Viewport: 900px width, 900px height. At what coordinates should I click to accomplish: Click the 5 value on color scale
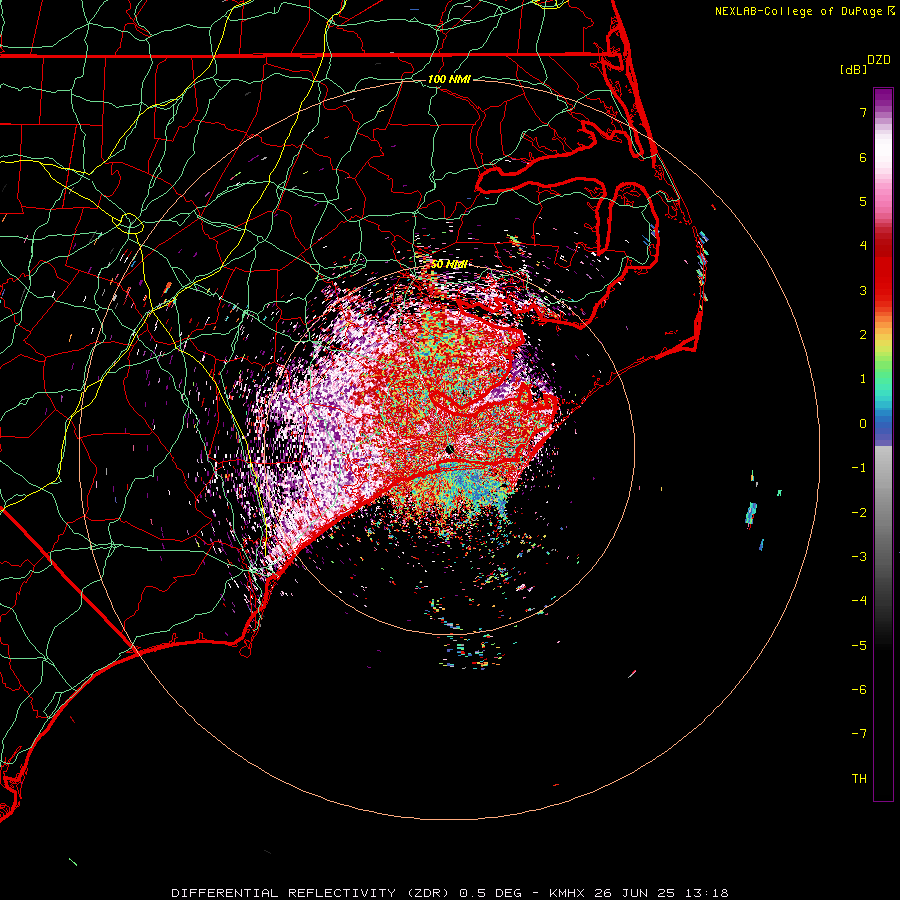[863, 201]
